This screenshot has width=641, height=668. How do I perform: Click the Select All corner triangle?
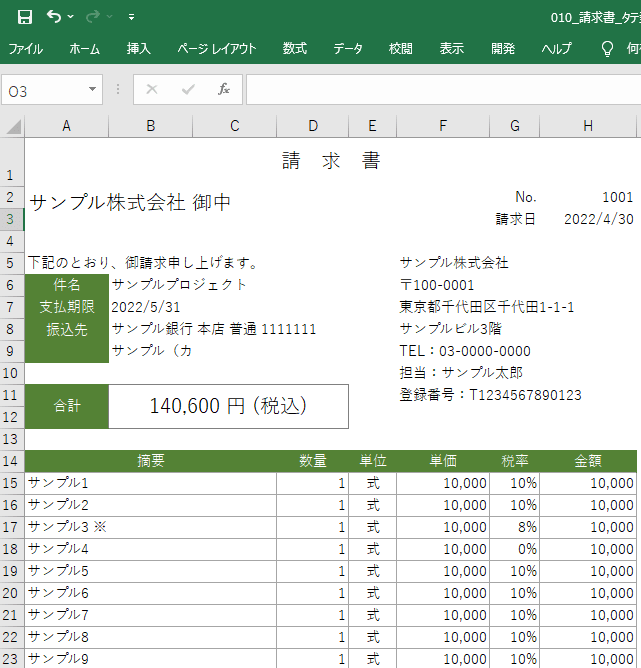pyautogui.click(x=13, y=127)
